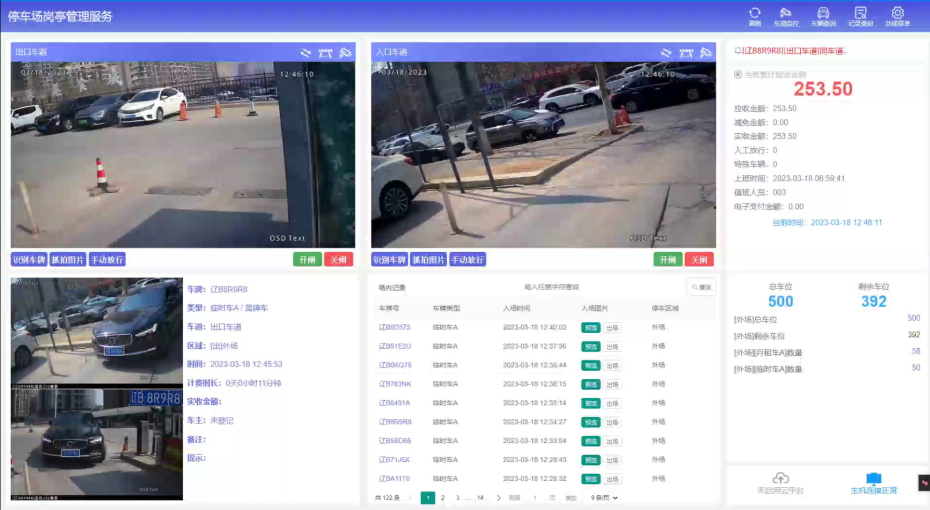
Task: Click 预览 button for plate 辽B51E2U row
Action: (591, 346)
